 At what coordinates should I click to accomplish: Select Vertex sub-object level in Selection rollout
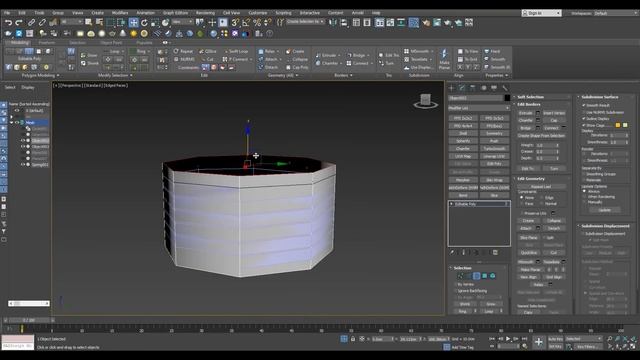460,276
